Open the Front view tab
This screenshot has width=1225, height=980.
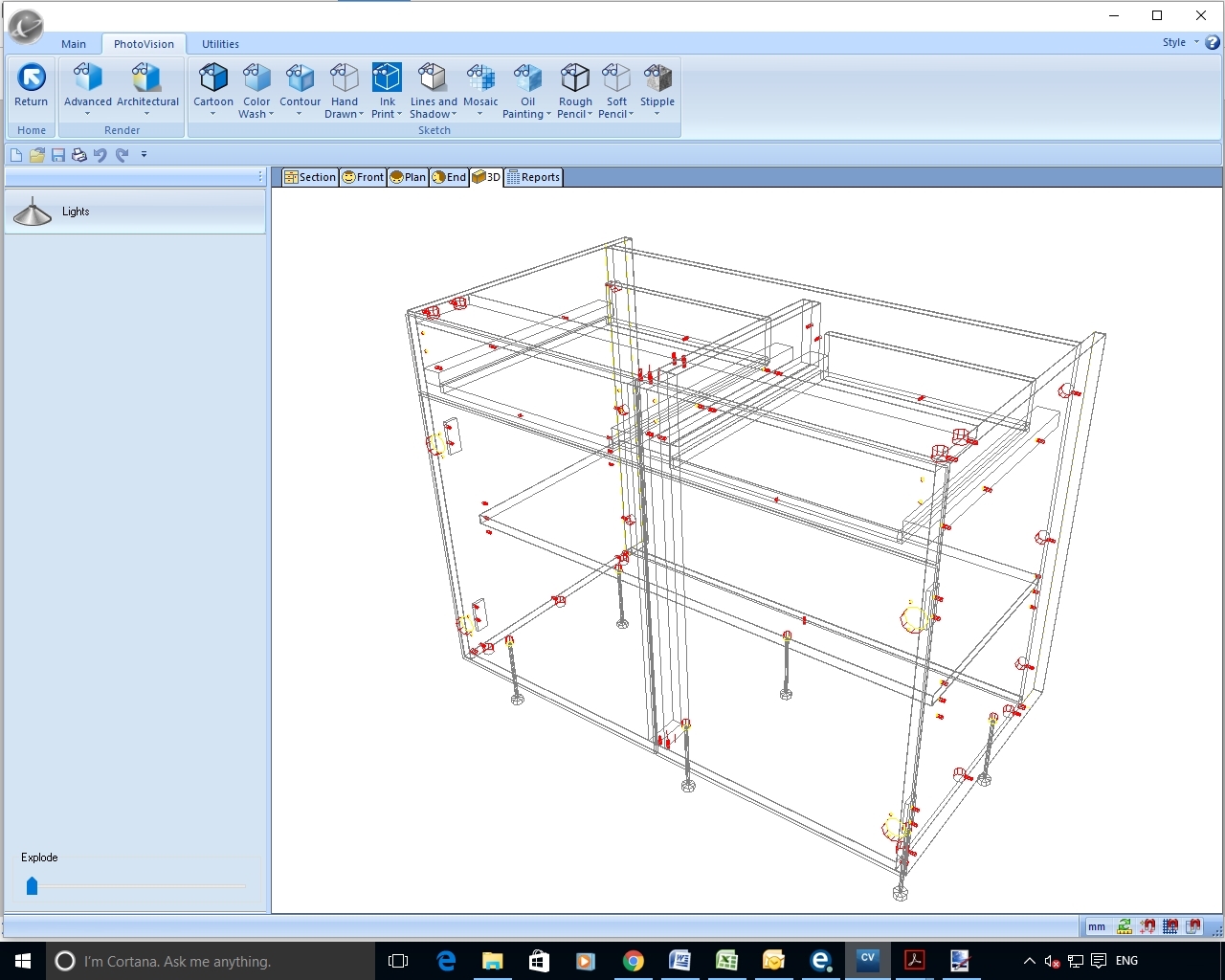(363, 177)
